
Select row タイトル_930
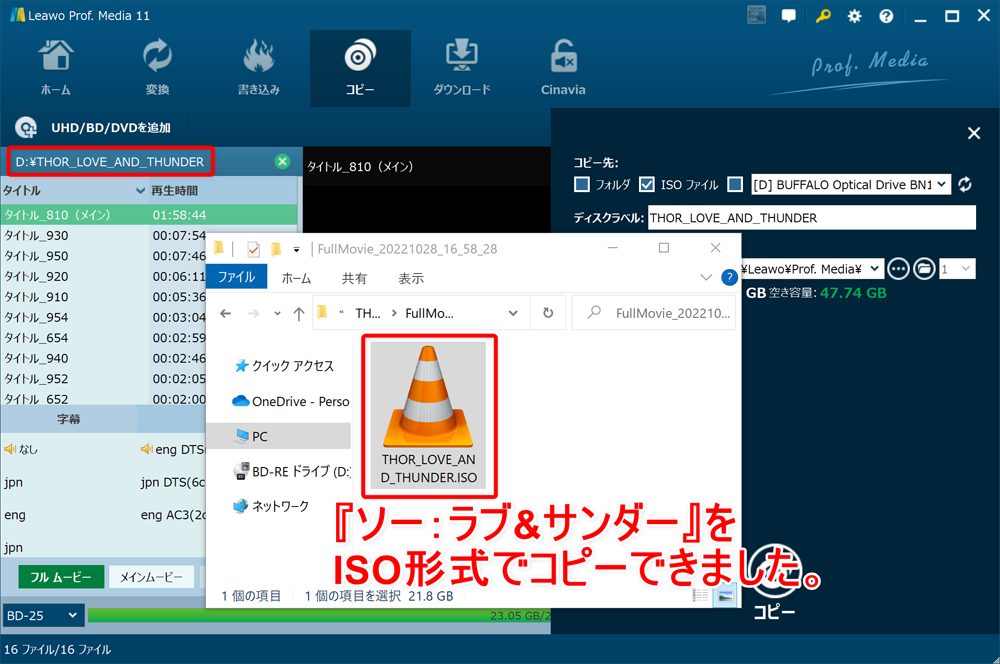(x=105, y=235)
